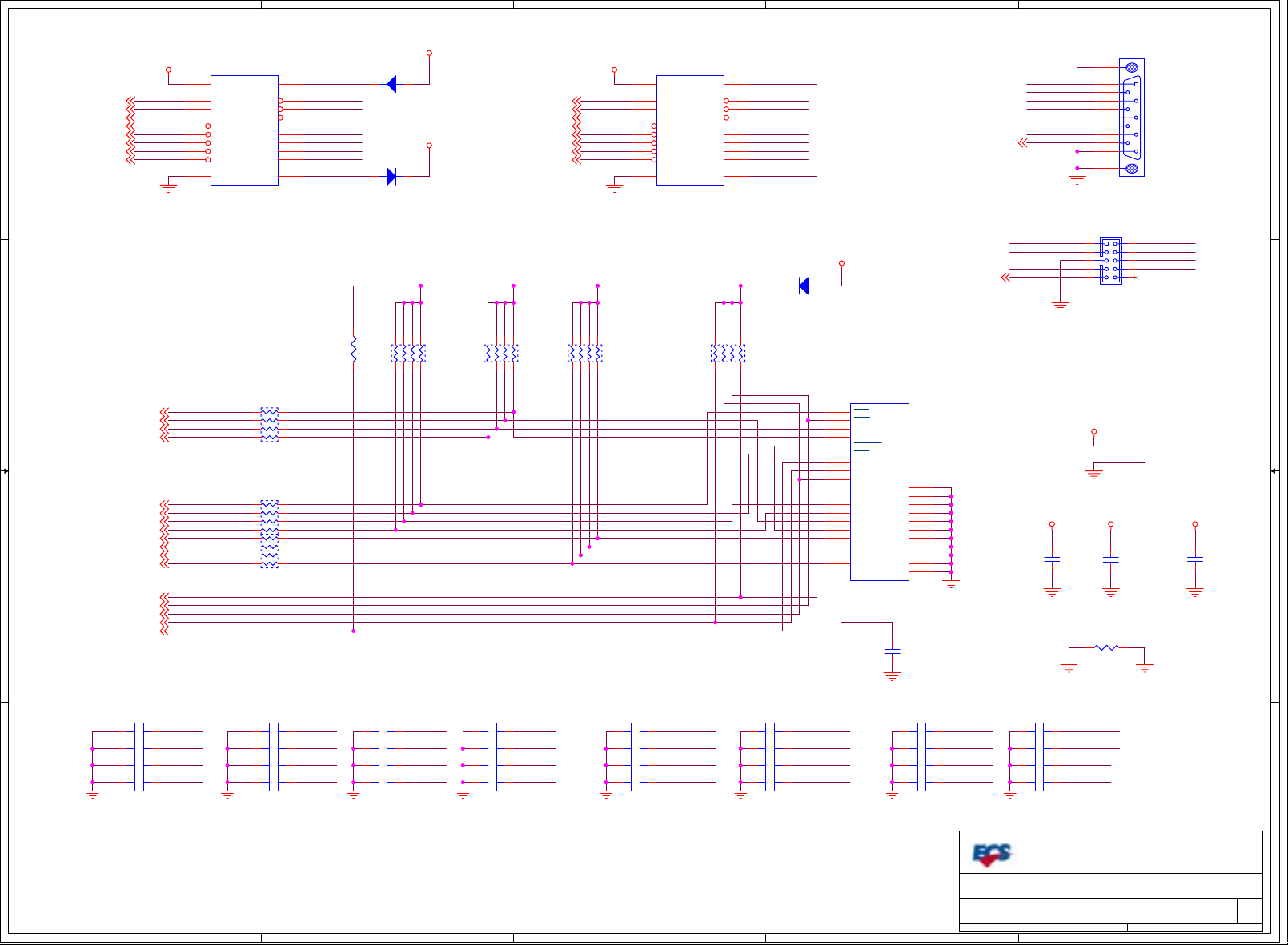Viewport: 1288px width, 945px height.
Task: Click the off-page connector on the DB9 signal line
Action: [x=1022, y=143]
